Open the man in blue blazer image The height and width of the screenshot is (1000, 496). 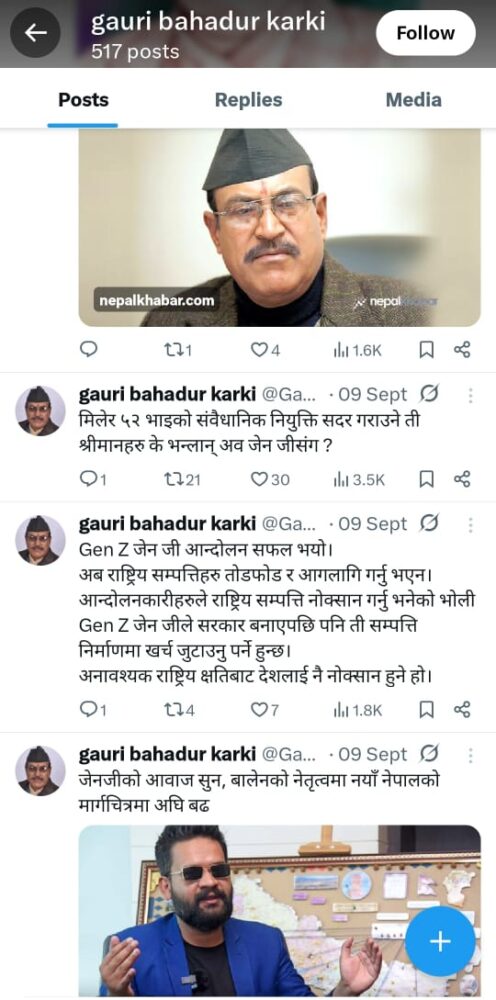pos(280,910)
